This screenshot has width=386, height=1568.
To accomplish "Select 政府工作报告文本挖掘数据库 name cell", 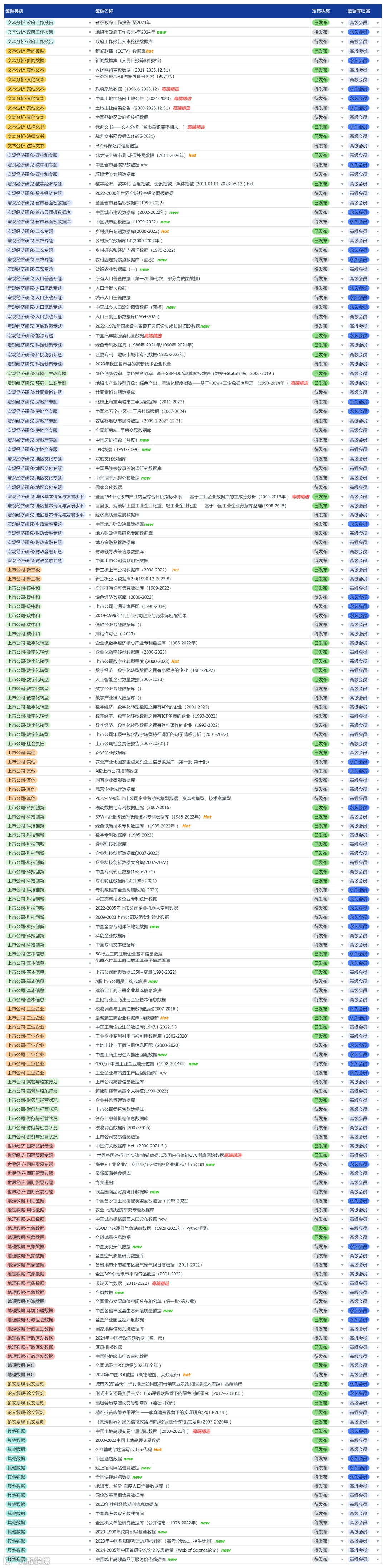I will coord(202,41).
